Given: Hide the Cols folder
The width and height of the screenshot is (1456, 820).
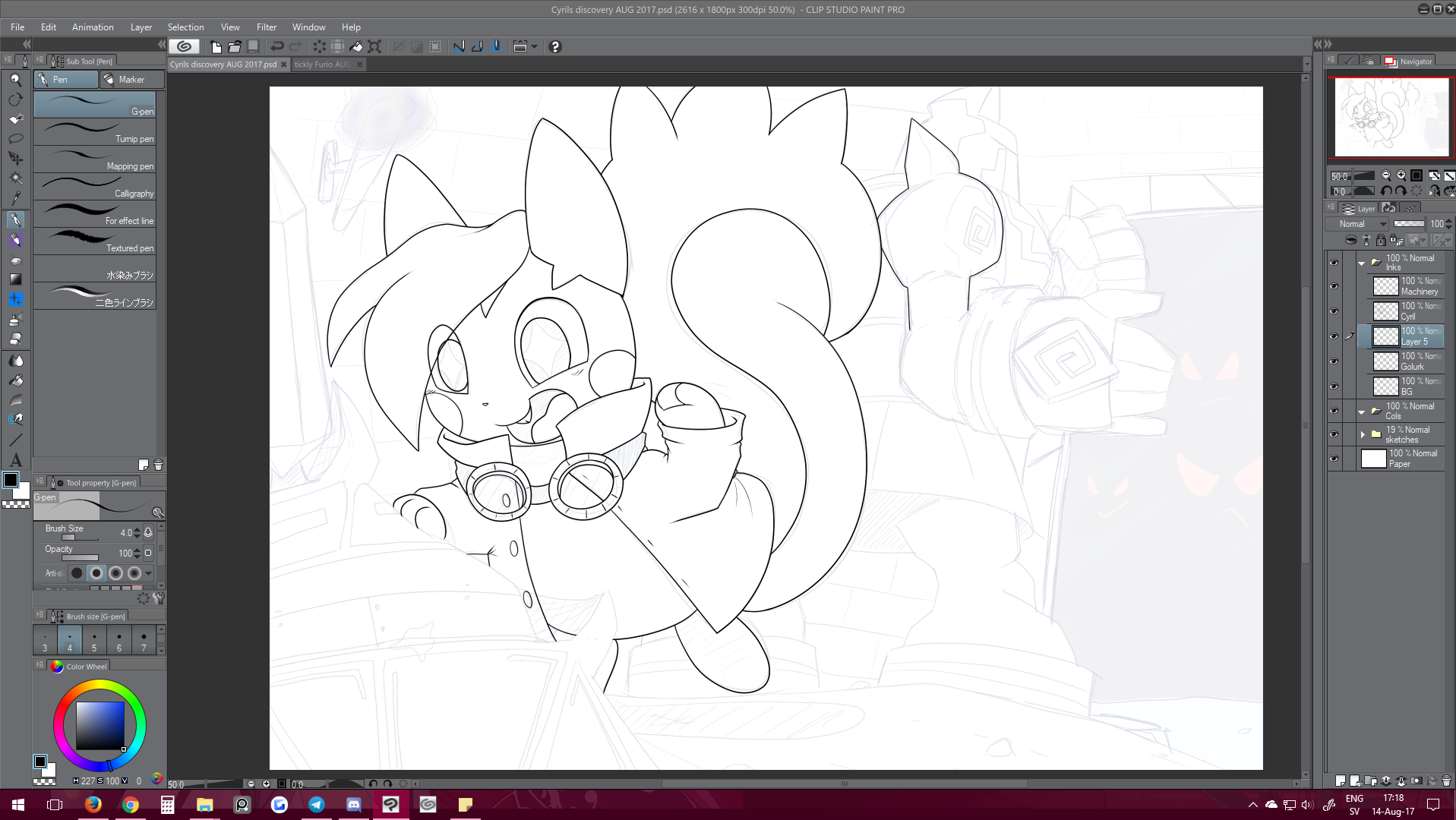Looking at the screenshot, I should point(1334,411).
